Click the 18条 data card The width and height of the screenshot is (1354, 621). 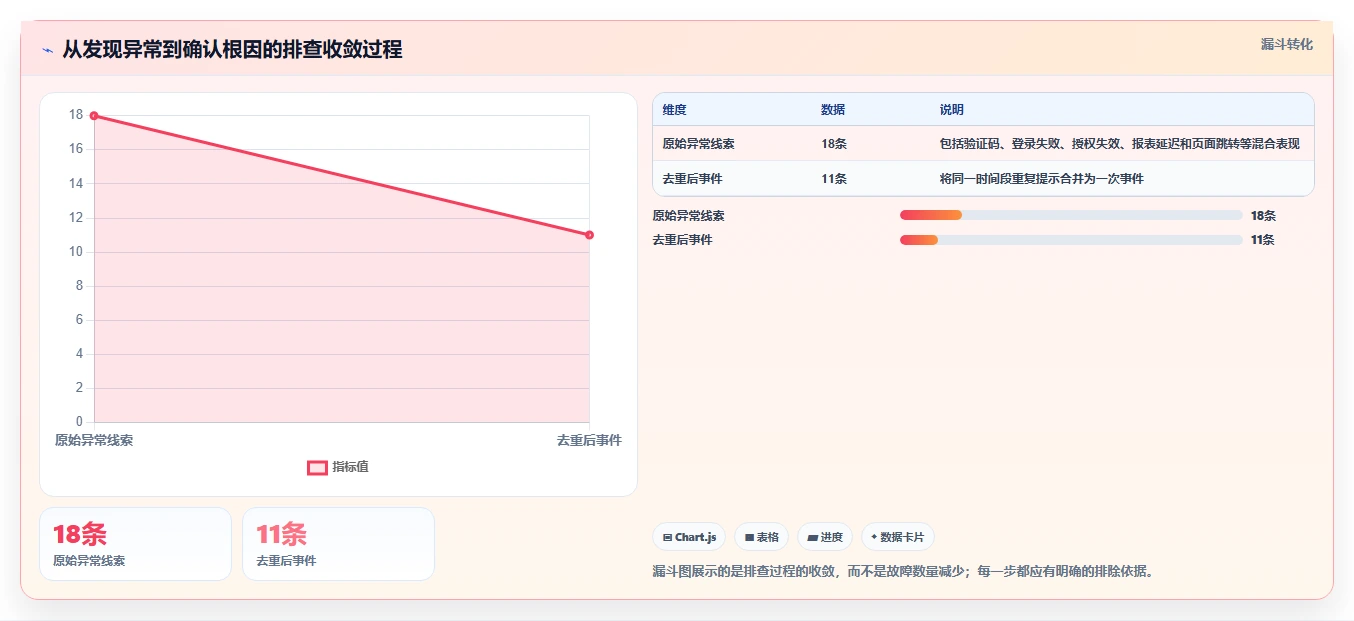(x=135, y=544)
